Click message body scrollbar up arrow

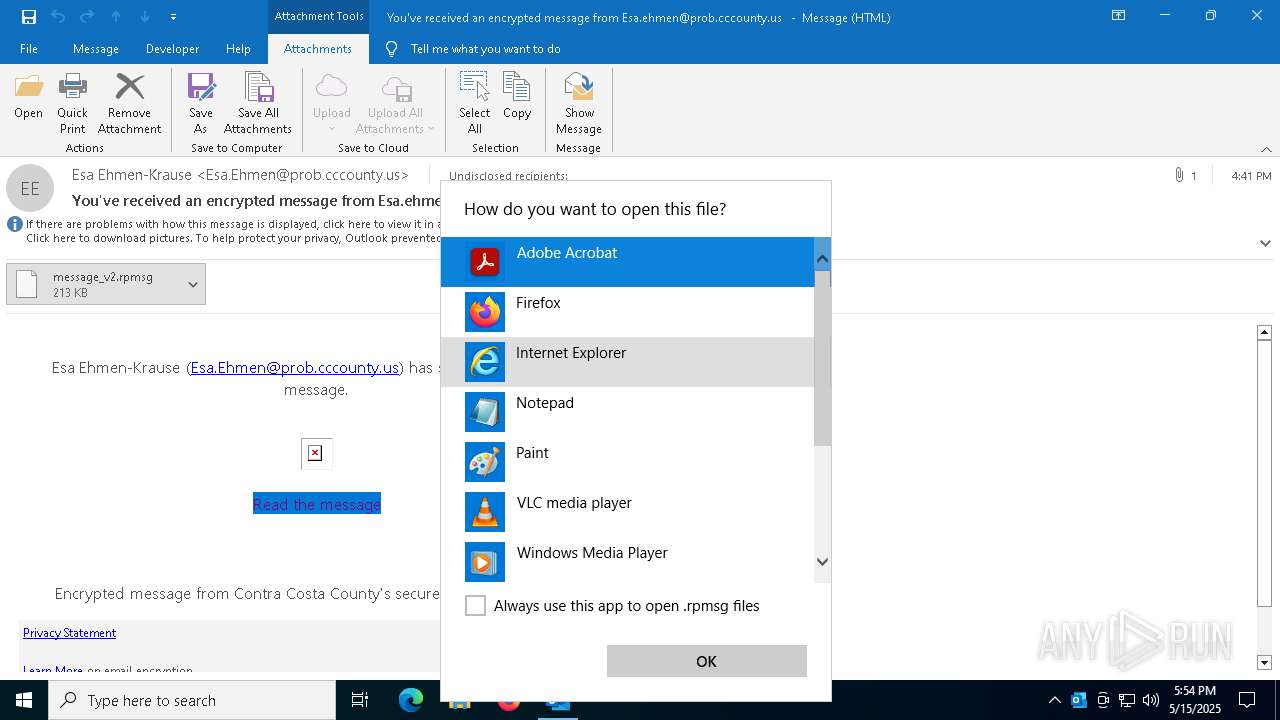tap(1264, 332)
